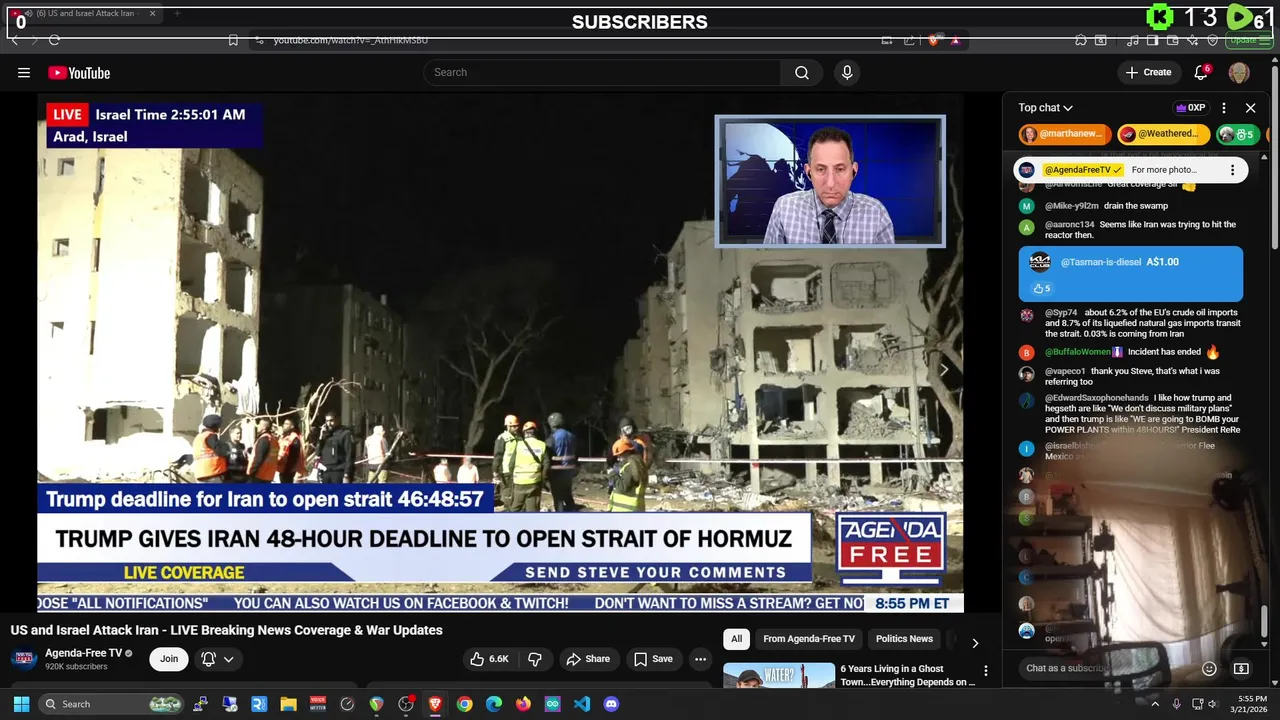The width and height of the screenshot is (1280, 720).
Task: Open the 0XP chat badge button
Action: (1190, 108)
